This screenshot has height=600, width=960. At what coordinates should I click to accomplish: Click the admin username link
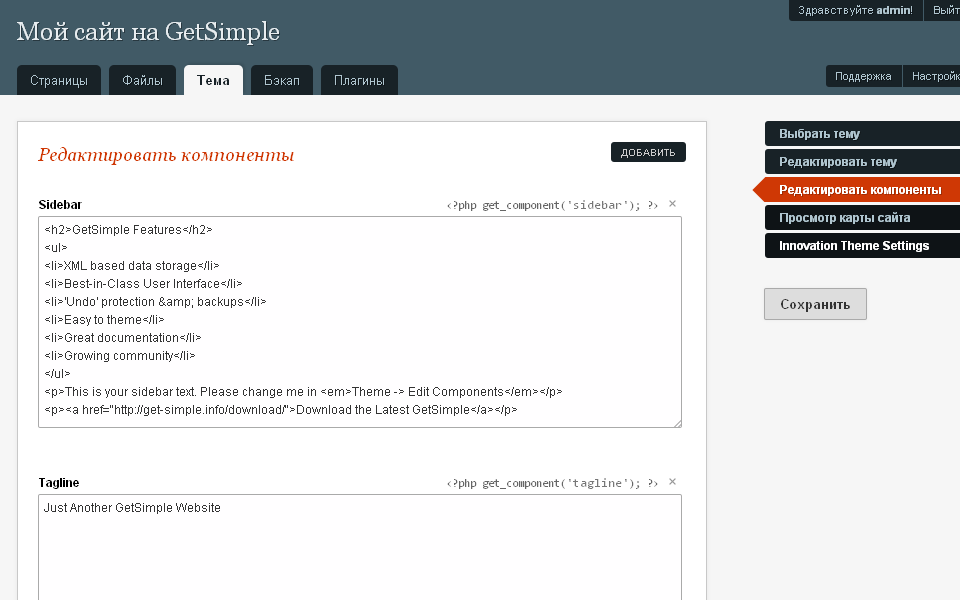(893, 10)
